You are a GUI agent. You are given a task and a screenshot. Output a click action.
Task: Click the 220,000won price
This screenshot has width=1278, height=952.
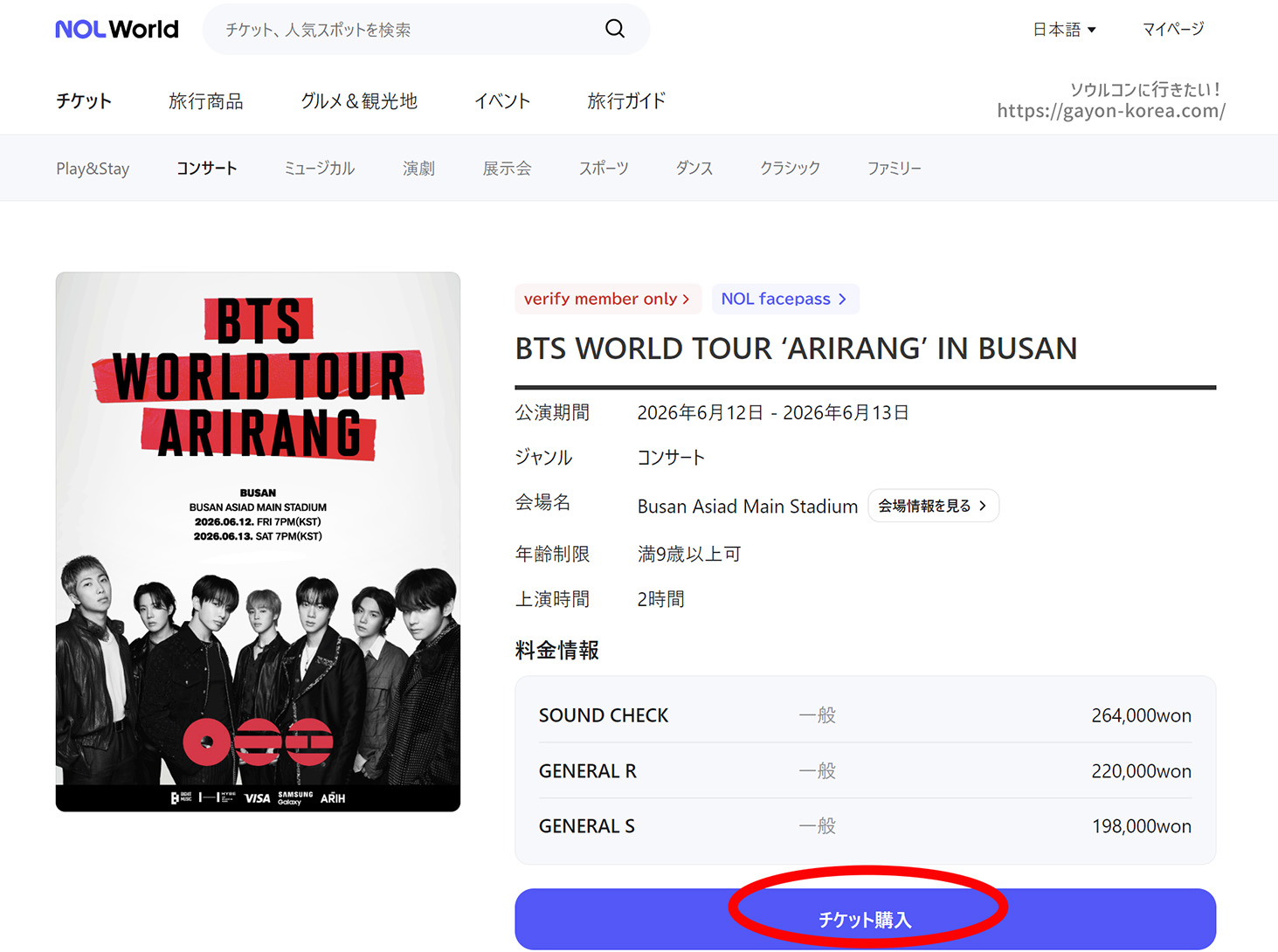1141,771
